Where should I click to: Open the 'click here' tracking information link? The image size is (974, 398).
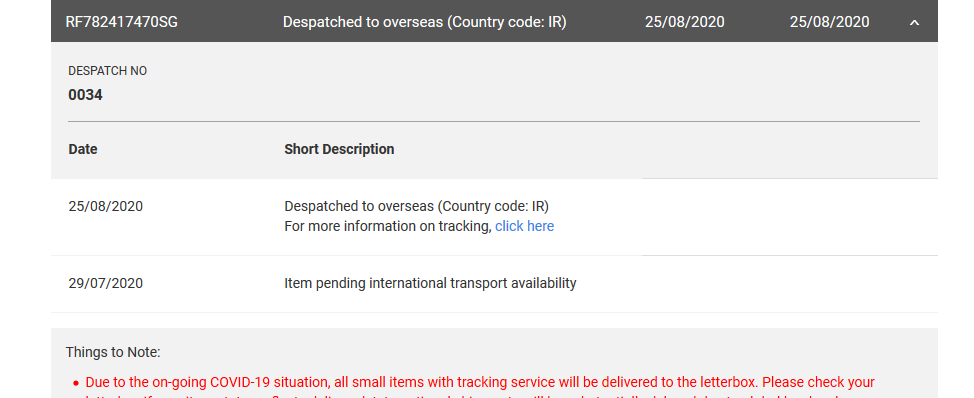tap(524, 226)
